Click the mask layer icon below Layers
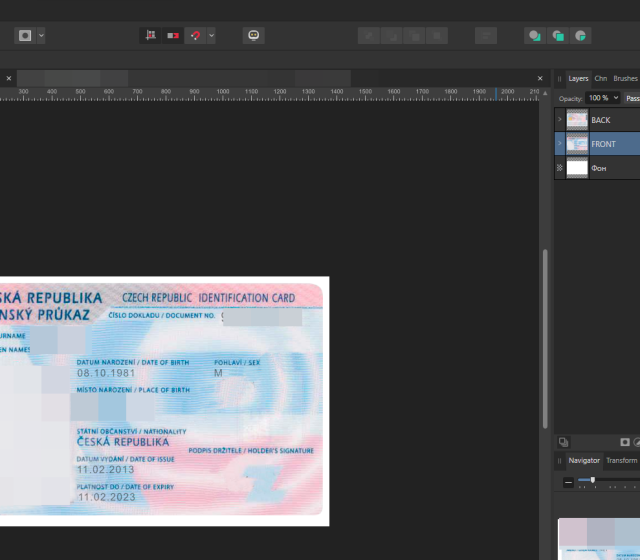 pyautogui.click(x=625, y=441)
